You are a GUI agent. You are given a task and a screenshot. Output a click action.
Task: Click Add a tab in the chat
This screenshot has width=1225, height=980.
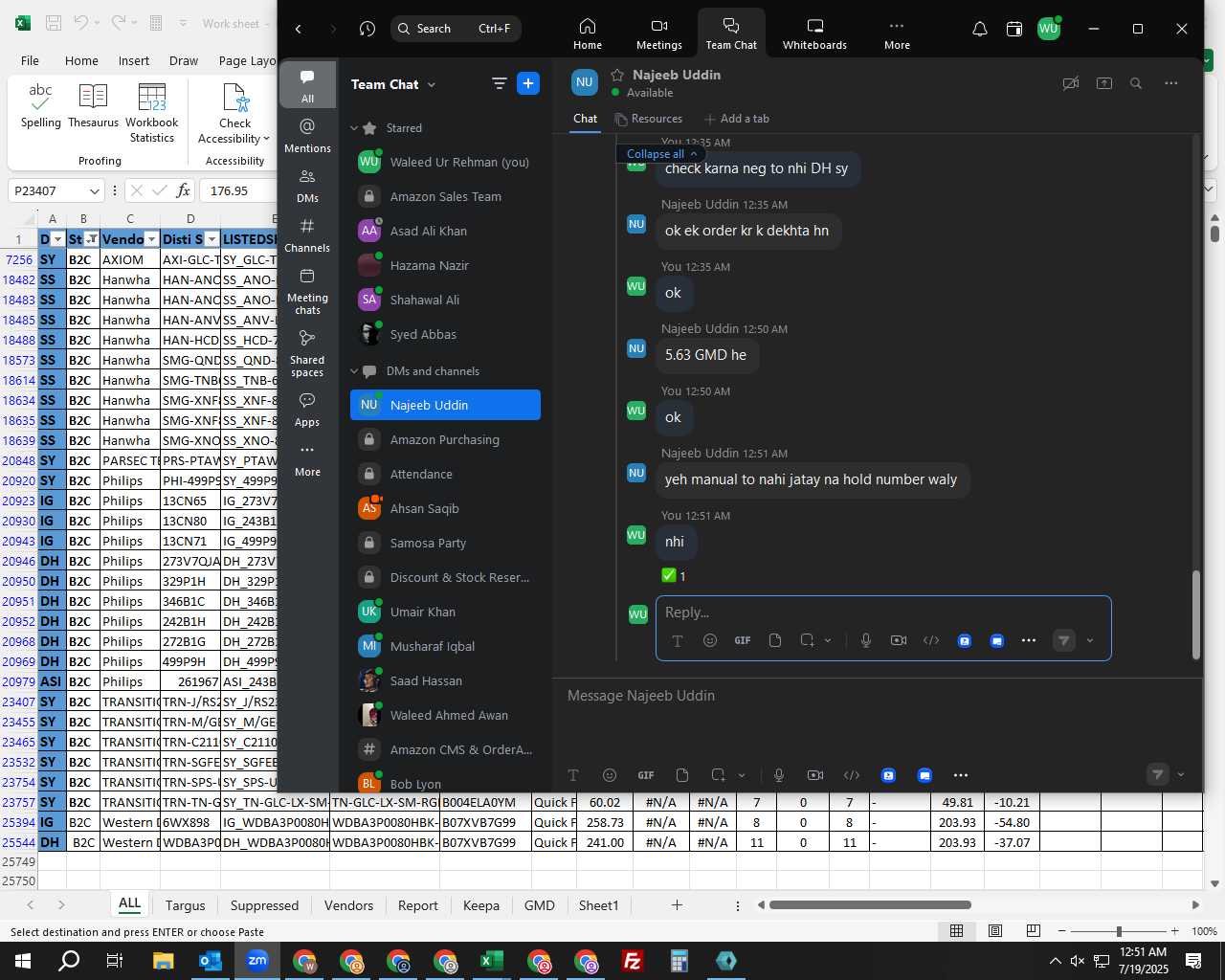736,119
